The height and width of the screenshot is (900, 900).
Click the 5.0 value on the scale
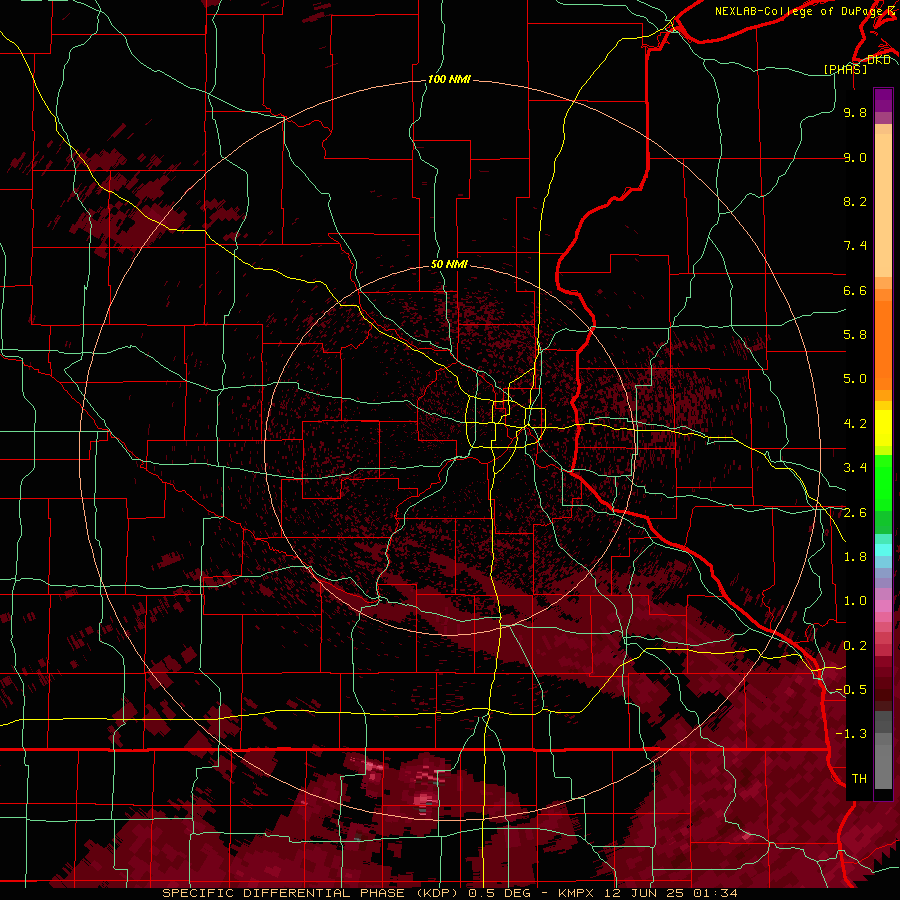(x=855, y=379)
